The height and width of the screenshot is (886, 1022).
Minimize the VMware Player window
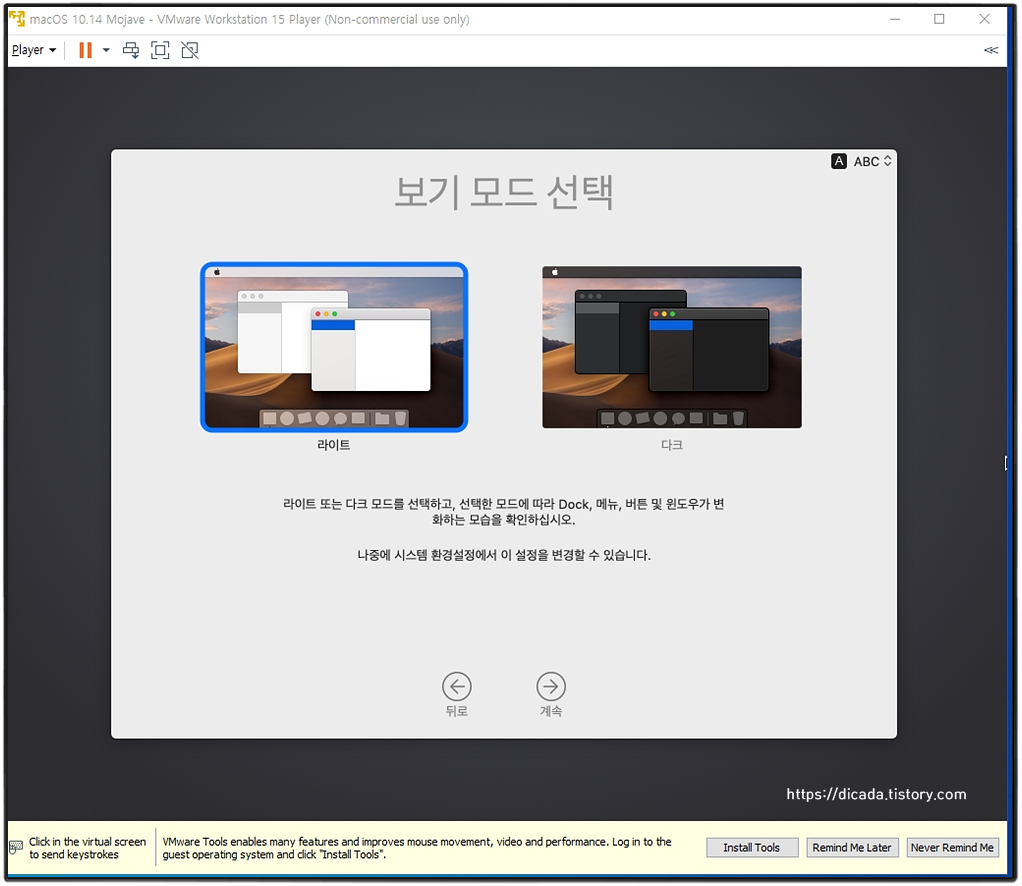point(895,19)
